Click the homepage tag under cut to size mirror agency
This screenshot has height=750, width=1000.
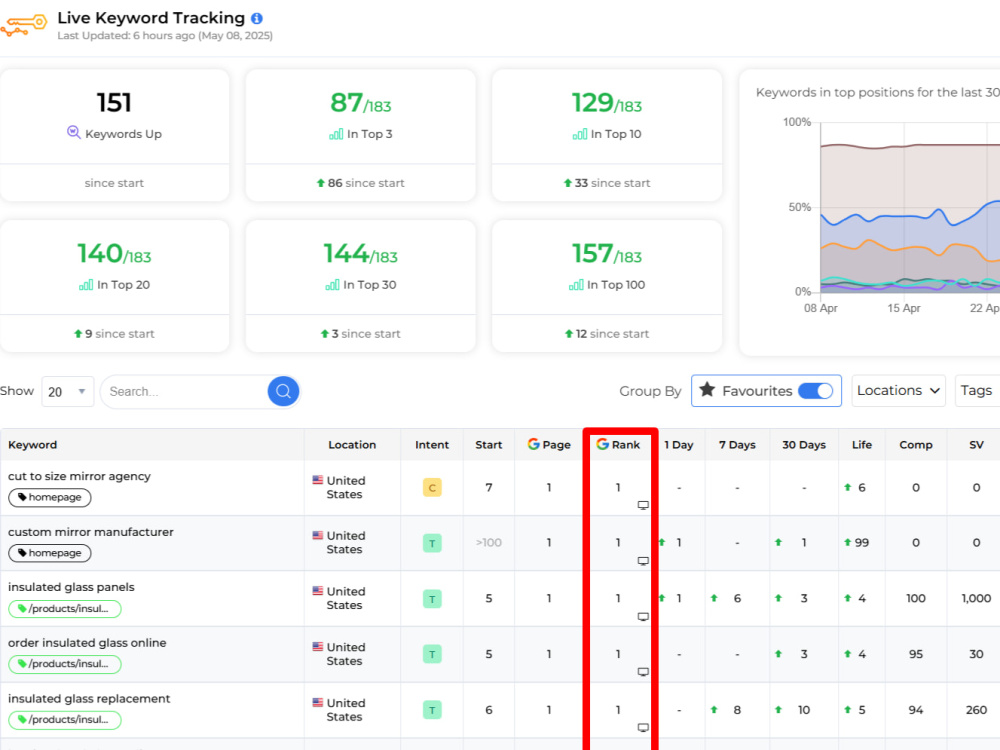coord(50,497)
